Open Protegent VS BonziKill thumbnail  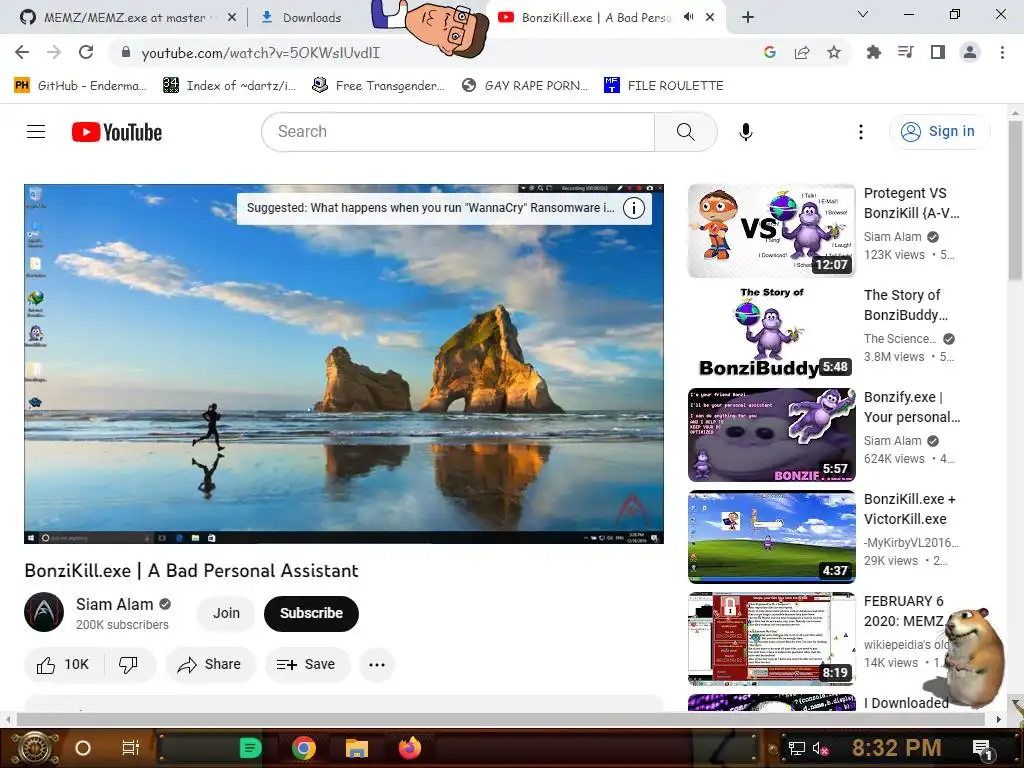771,231
